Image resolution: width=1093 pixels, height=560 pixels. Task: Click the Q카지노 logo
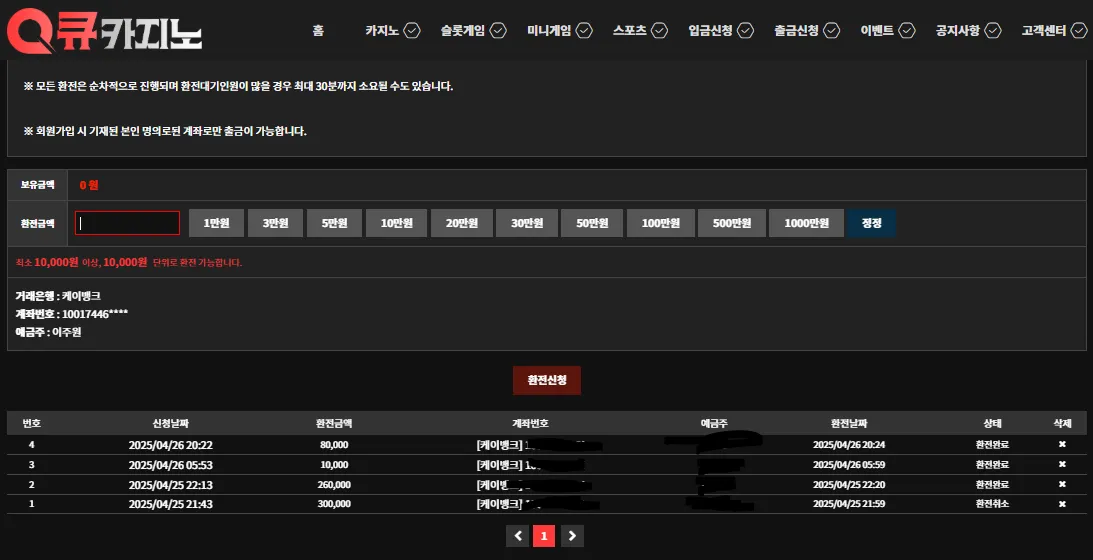(105, 32)
